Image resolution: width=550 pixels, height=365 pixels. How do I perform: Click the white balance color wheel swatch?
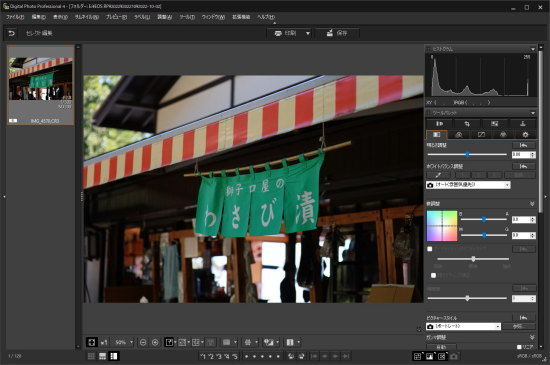[442, 226]
